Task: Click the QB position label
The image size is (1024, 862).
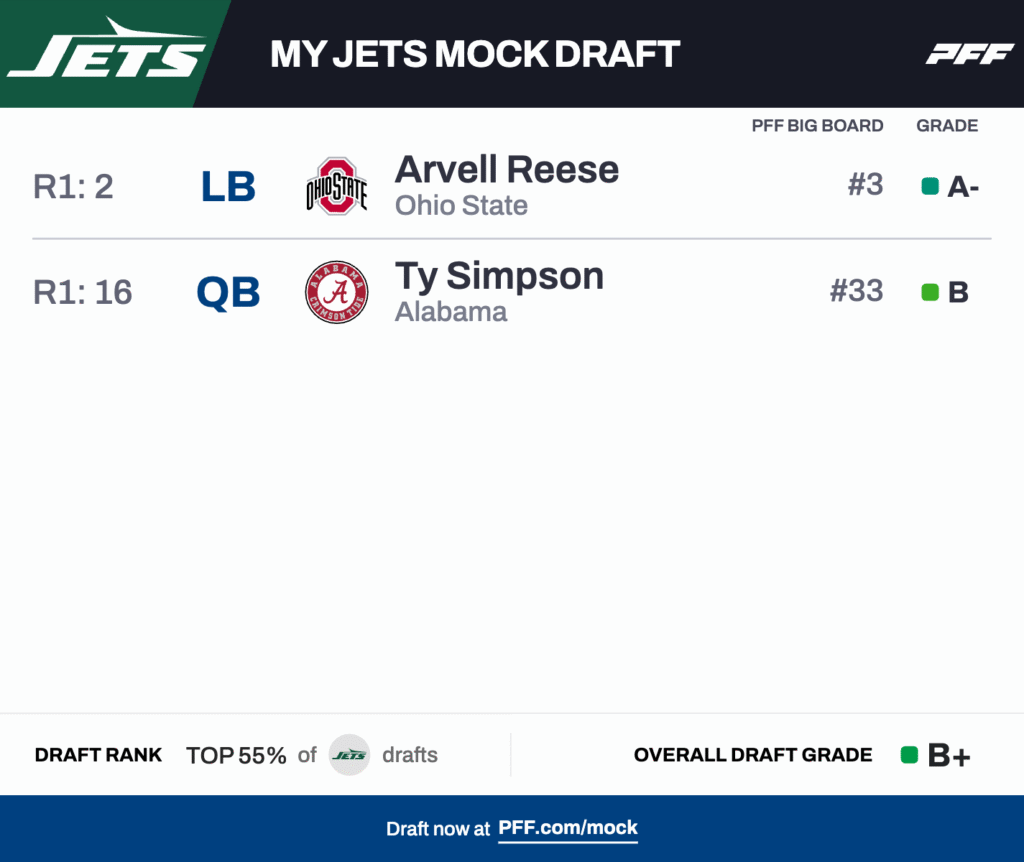Action: click(x=228, y=293)
